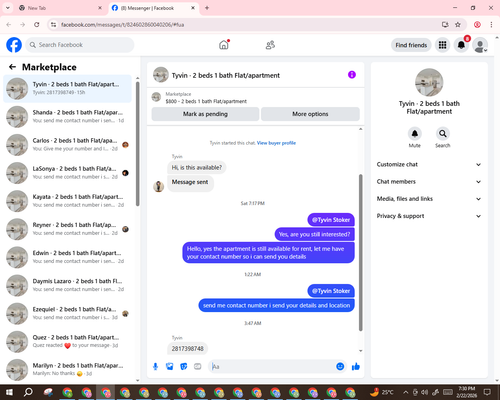The image size is (500, 400).
Task: Choose a sticker icon
Action: 184,367
